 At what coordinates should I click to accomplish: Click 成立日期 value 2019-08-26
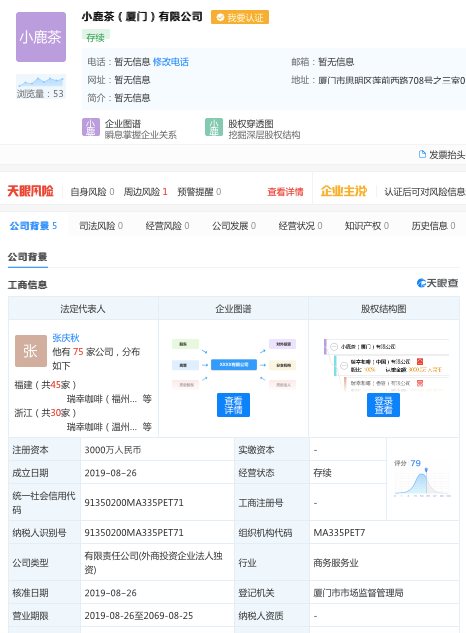tap(111, 473)
